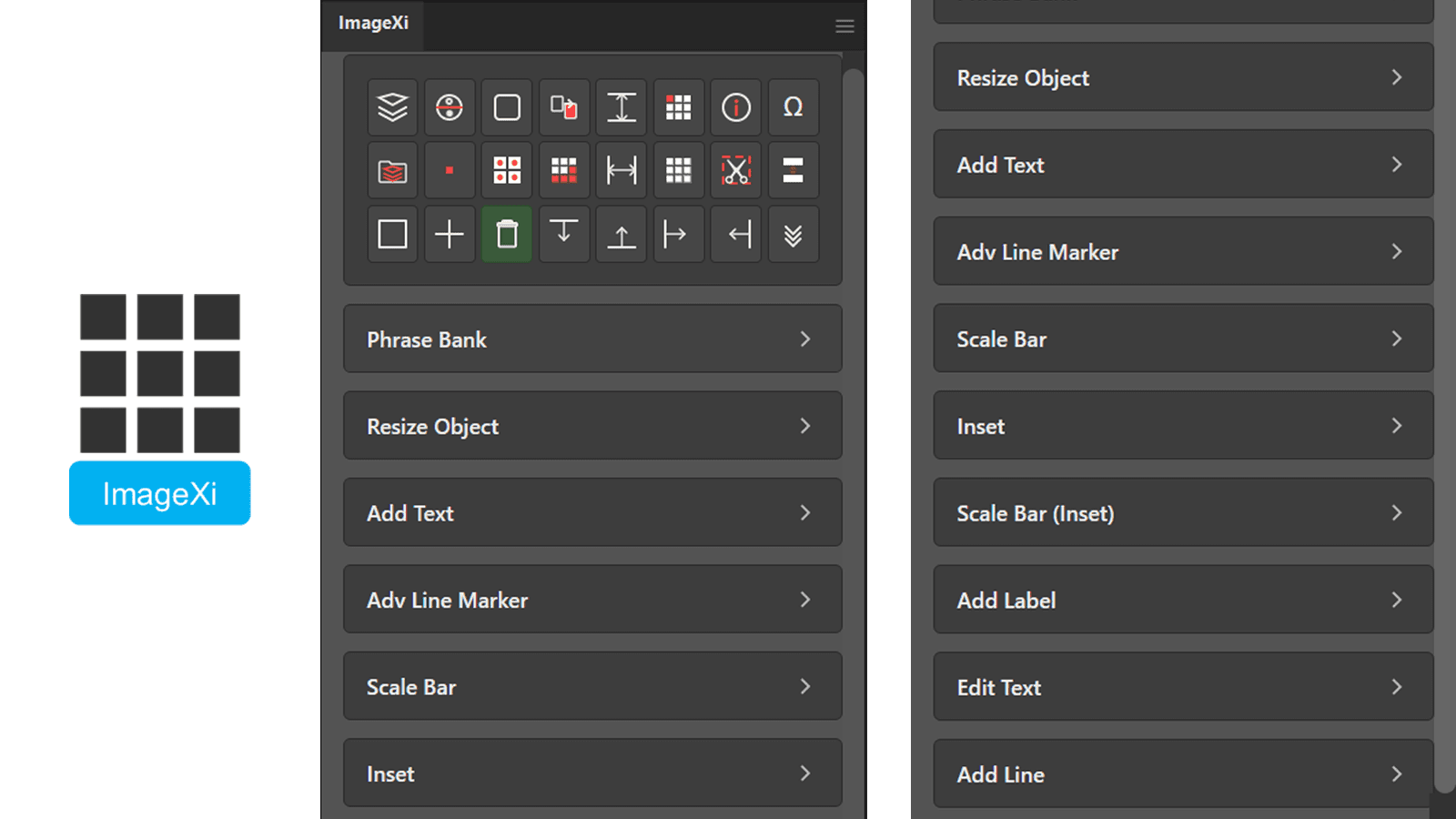
Task: Select the rounded square icon
Action: (507, 107)
